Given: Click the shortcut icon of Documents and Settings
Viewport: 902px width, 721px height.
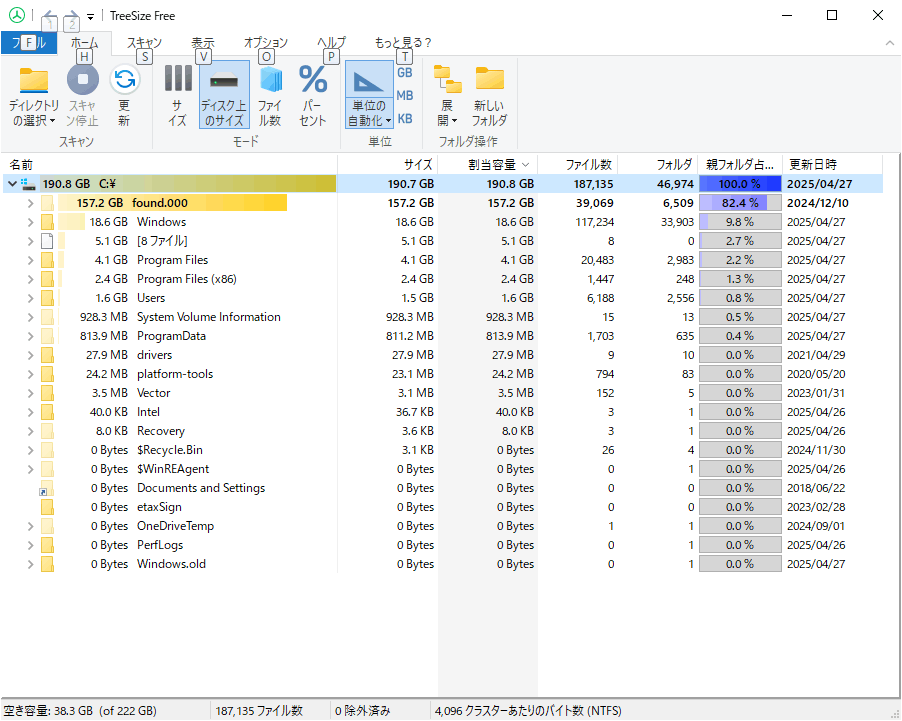Looking at the screenshot, I should click(46, 488).
